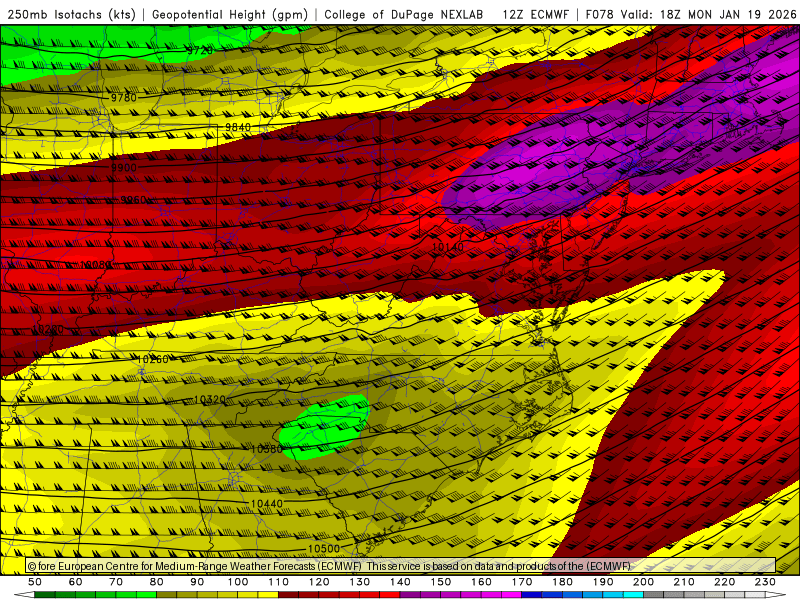Click the 10200 height contour label
Viewport: 800px width, 600px height.
point(47,330)
